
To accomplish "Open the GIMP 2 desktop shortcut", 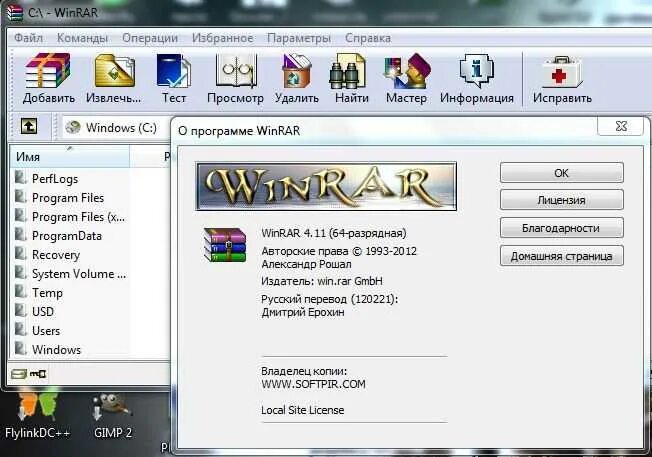I will (113, 416).
